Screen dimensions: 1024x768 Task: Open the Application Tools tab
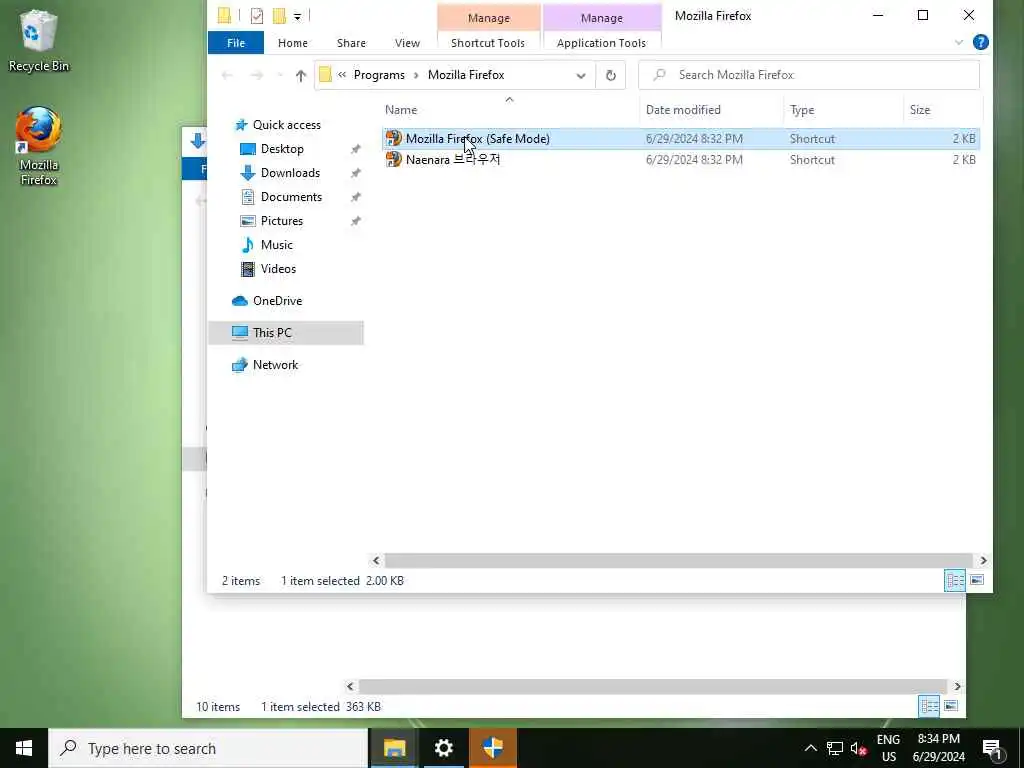pyautogui.click(x=601, y=43)
